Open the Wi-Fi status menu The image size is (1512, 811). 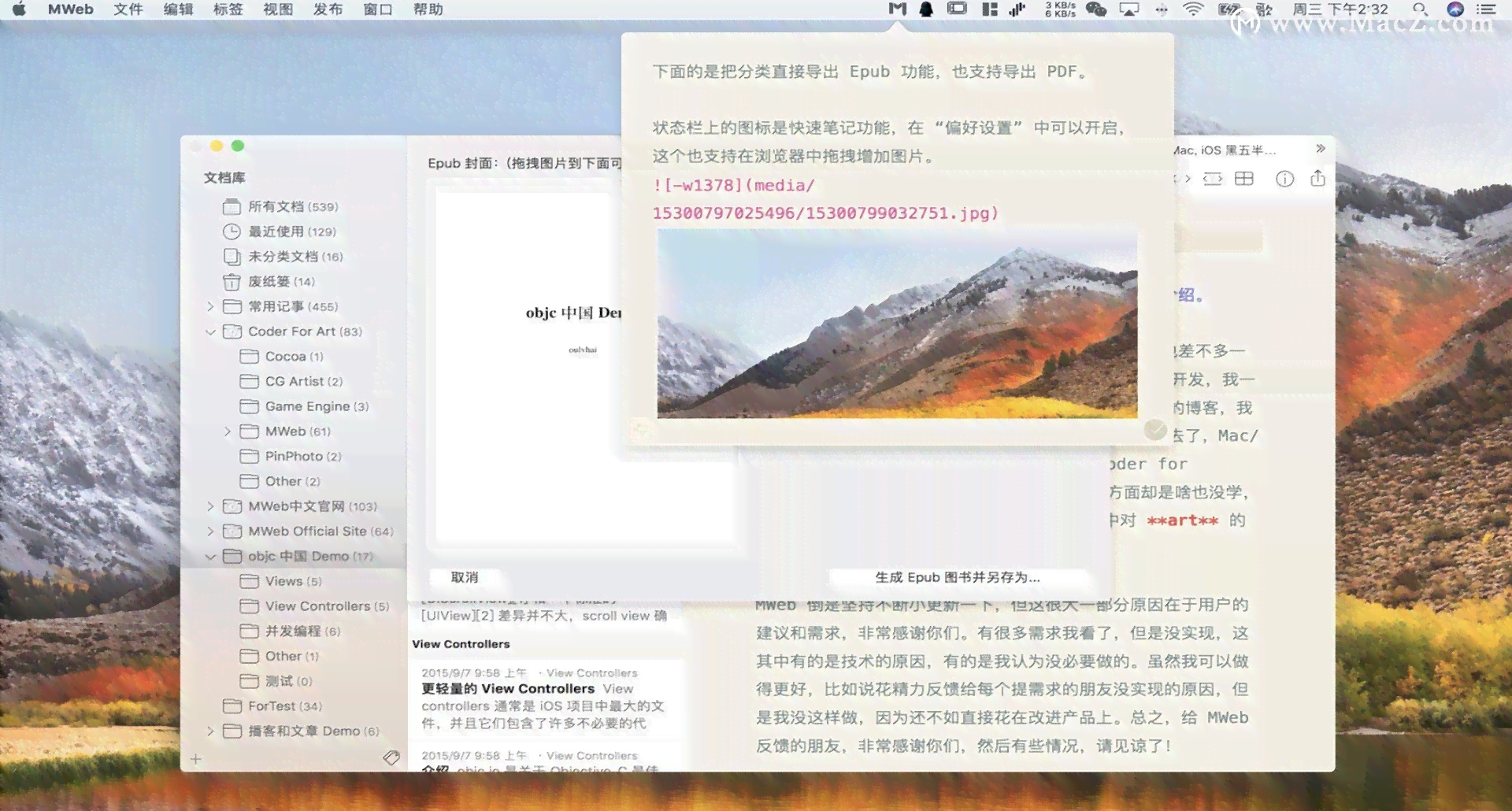[x=1193, y=9]
